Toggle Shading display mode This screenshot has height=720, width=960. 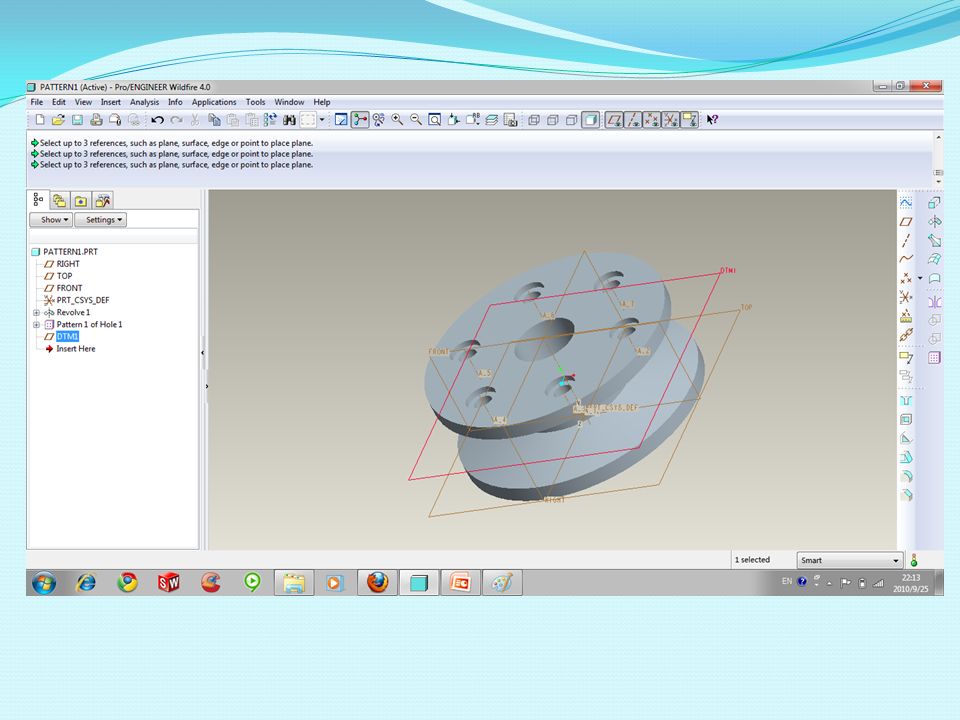[591, 120]
